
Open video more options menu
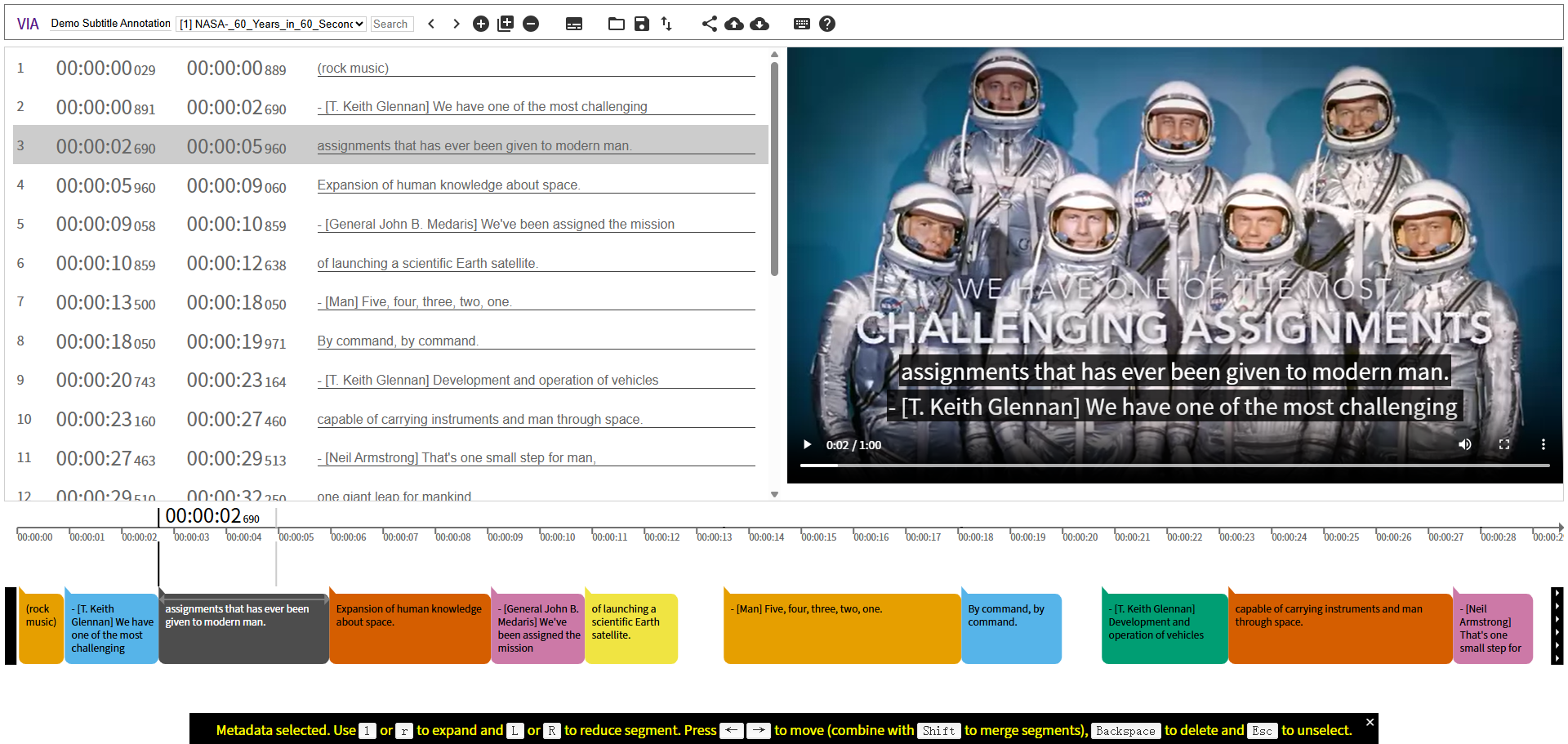1543,444
